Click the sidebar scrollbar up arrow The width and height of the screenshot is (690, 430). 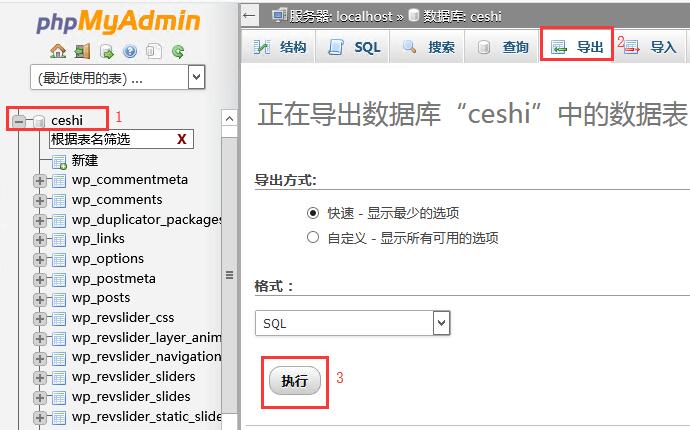click(x=229, y=119)
